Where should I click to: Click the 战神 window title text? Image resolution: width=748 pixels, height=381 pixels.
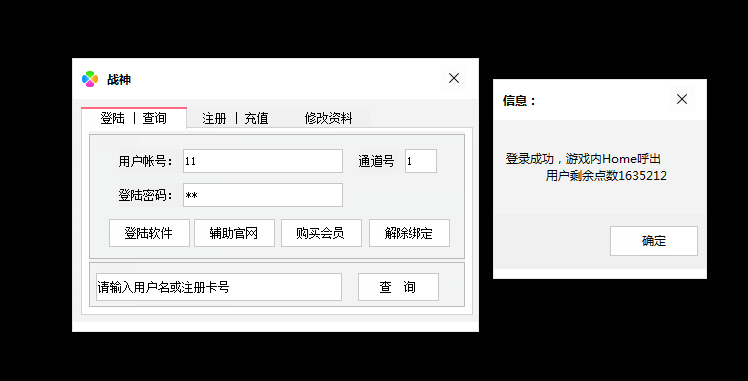[x=119, y=79]
